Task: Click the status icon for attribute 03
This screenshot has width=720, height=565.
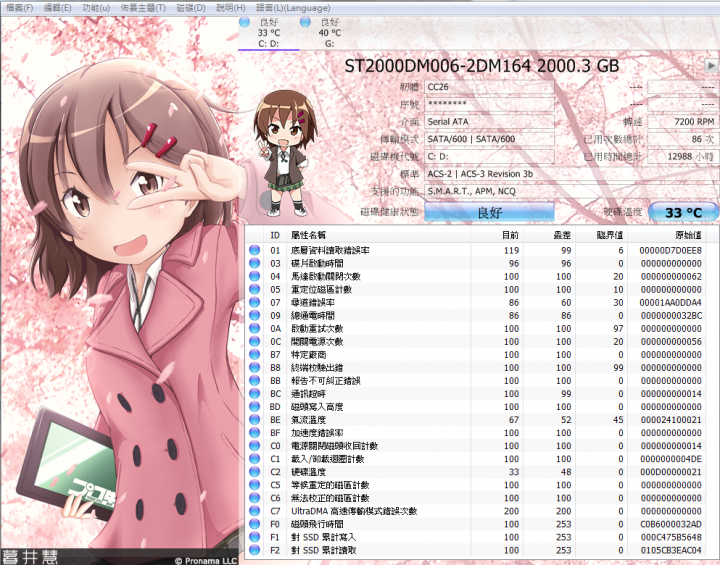Action: [x=254, y=263]
